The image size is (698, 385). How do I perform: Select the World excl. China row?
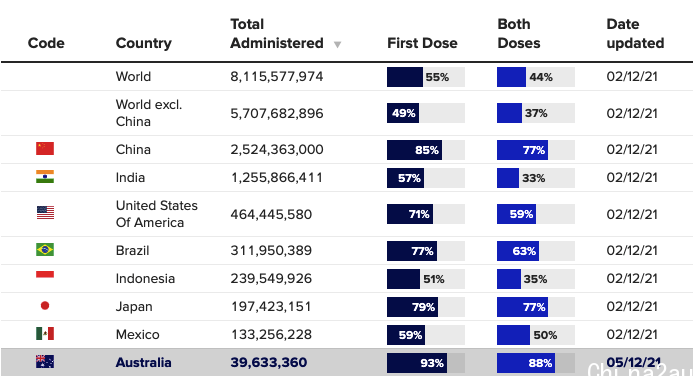[347, 113]
